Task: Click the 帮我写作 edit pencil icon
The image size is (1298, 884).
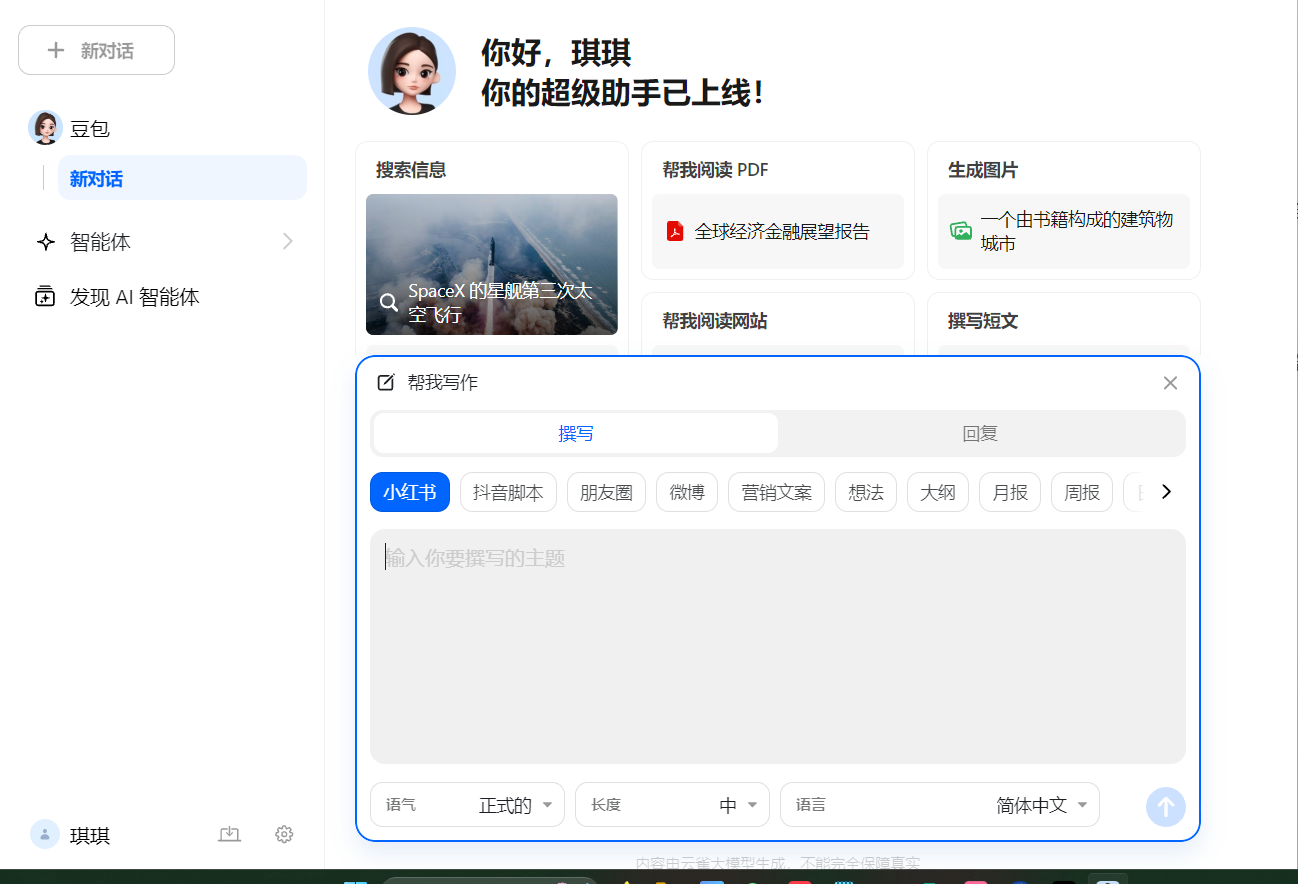Action: coord(386,382)
